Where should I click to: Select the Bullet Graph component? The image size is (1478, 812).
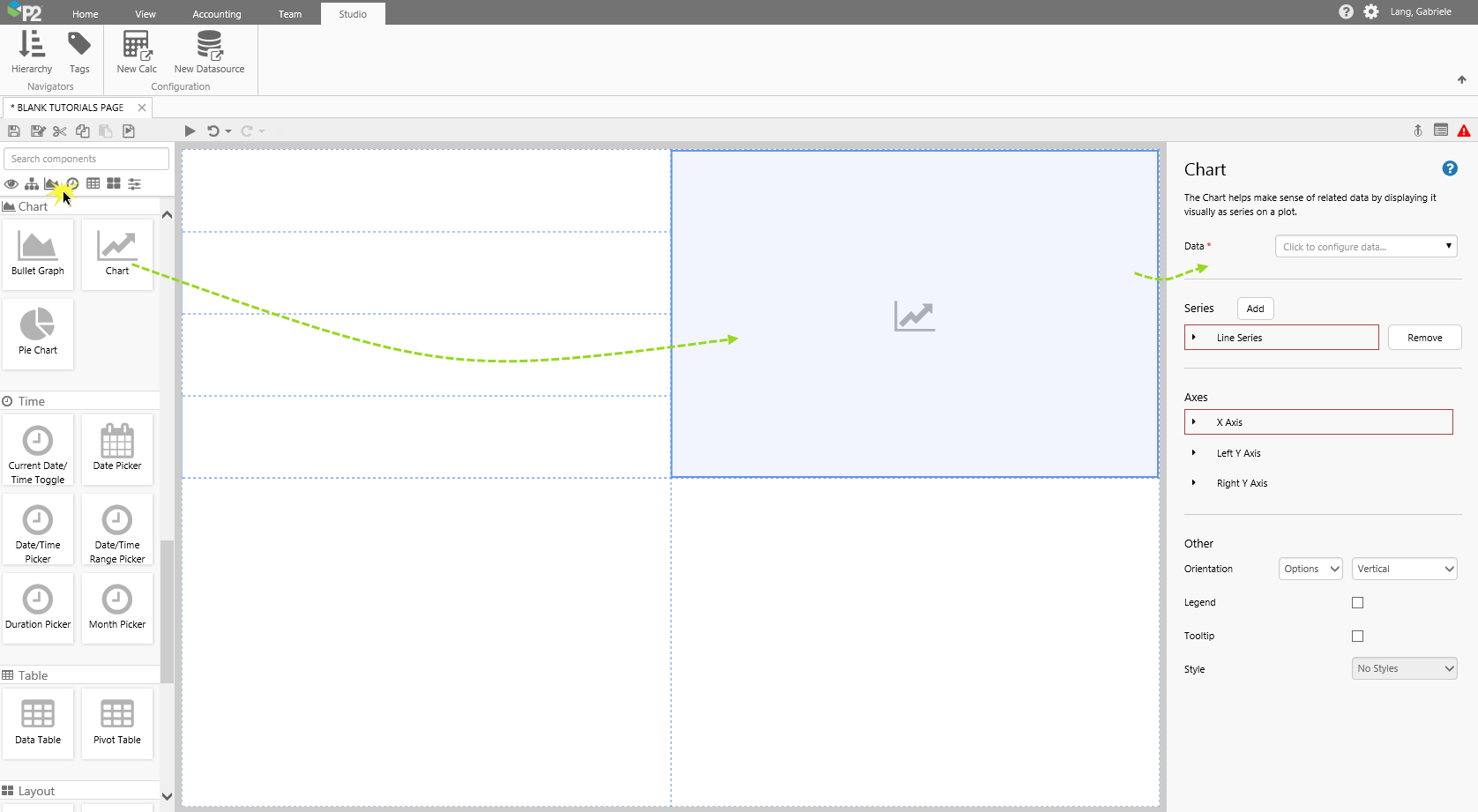pos(38,255)
